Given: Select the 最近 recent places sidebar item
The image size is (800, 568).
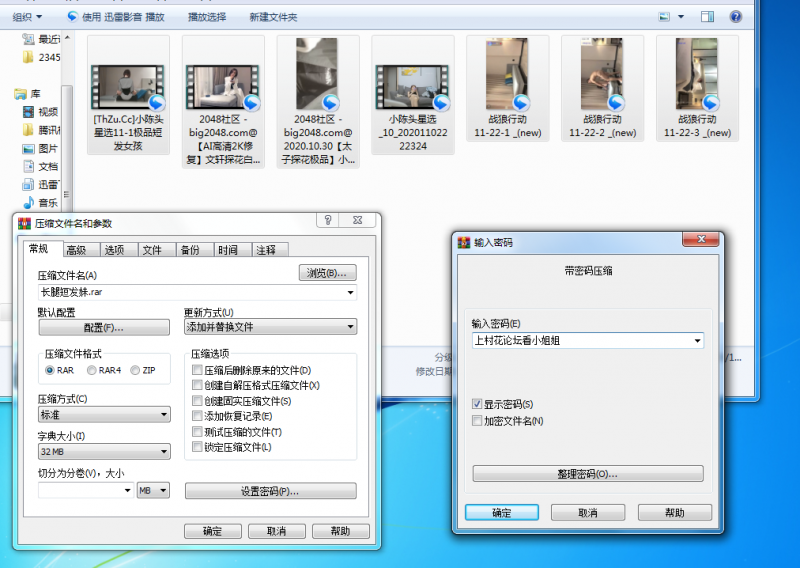Looking at the screenshot, I should 42,39.
